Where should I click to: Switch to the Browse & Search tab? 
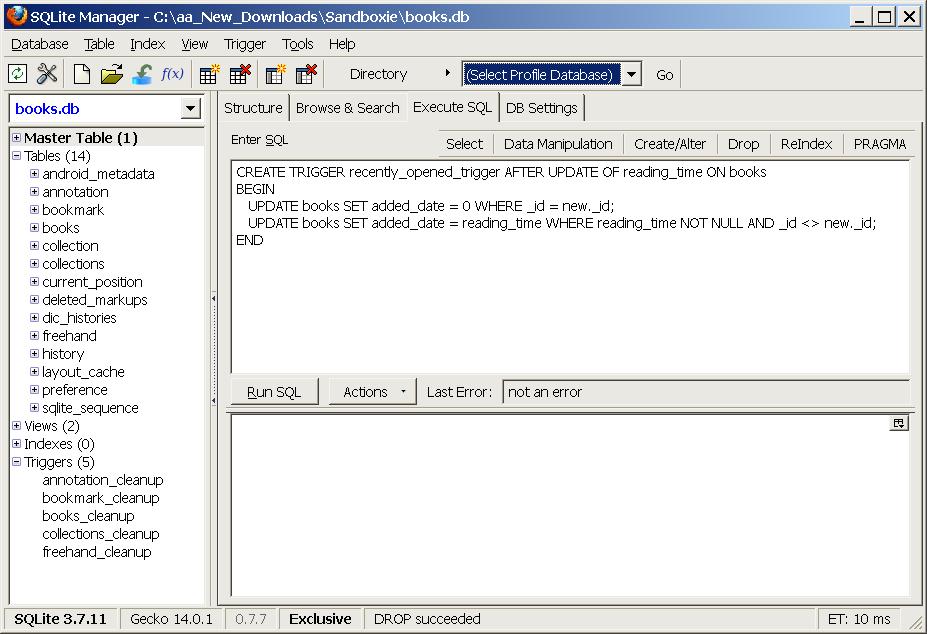point(348,108)
